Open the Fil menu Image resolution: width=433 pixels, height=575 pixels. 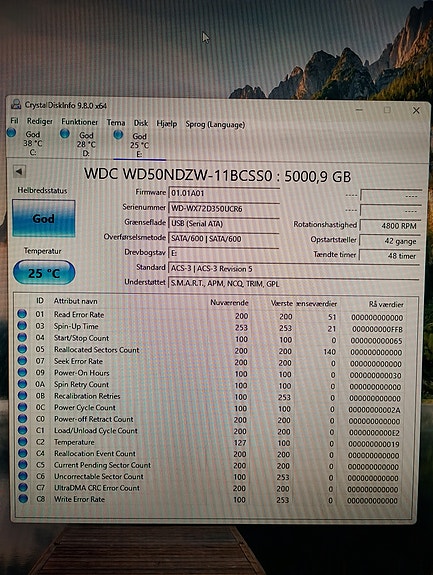tap(14, 121)
